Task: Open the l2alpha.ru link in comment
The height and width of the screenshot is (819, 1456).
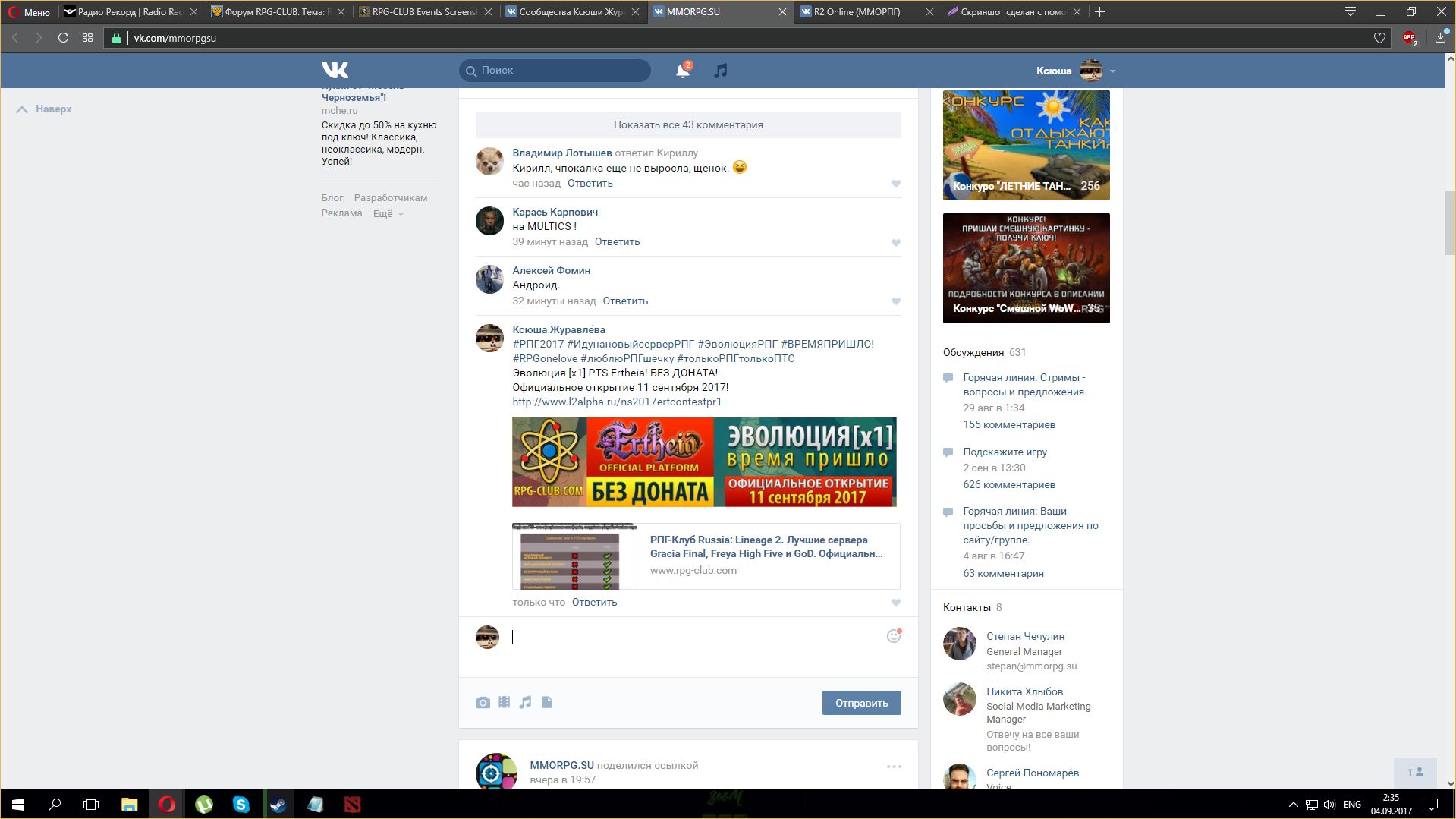Action: (616, 402)
